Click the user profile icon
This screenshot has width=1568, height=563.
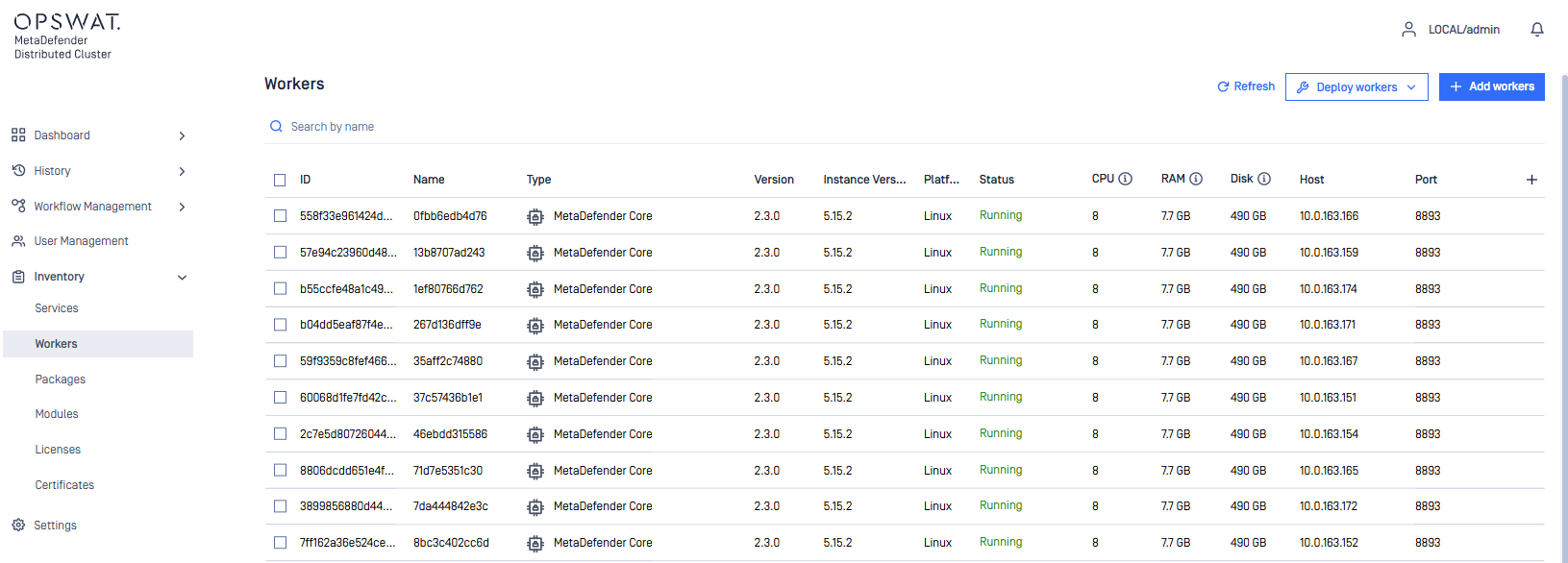(x=1408, y=30)
